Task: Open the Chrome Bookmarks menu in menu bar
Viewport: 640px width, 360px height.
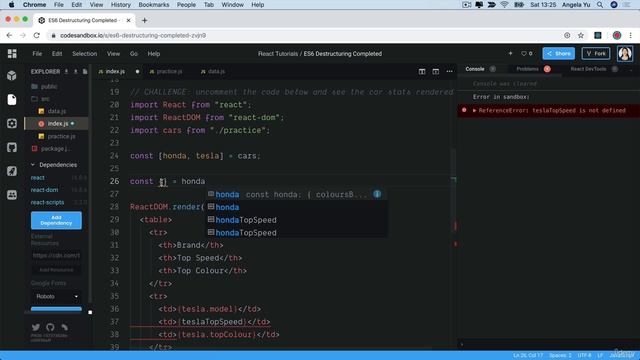Action: click(154, 5)
